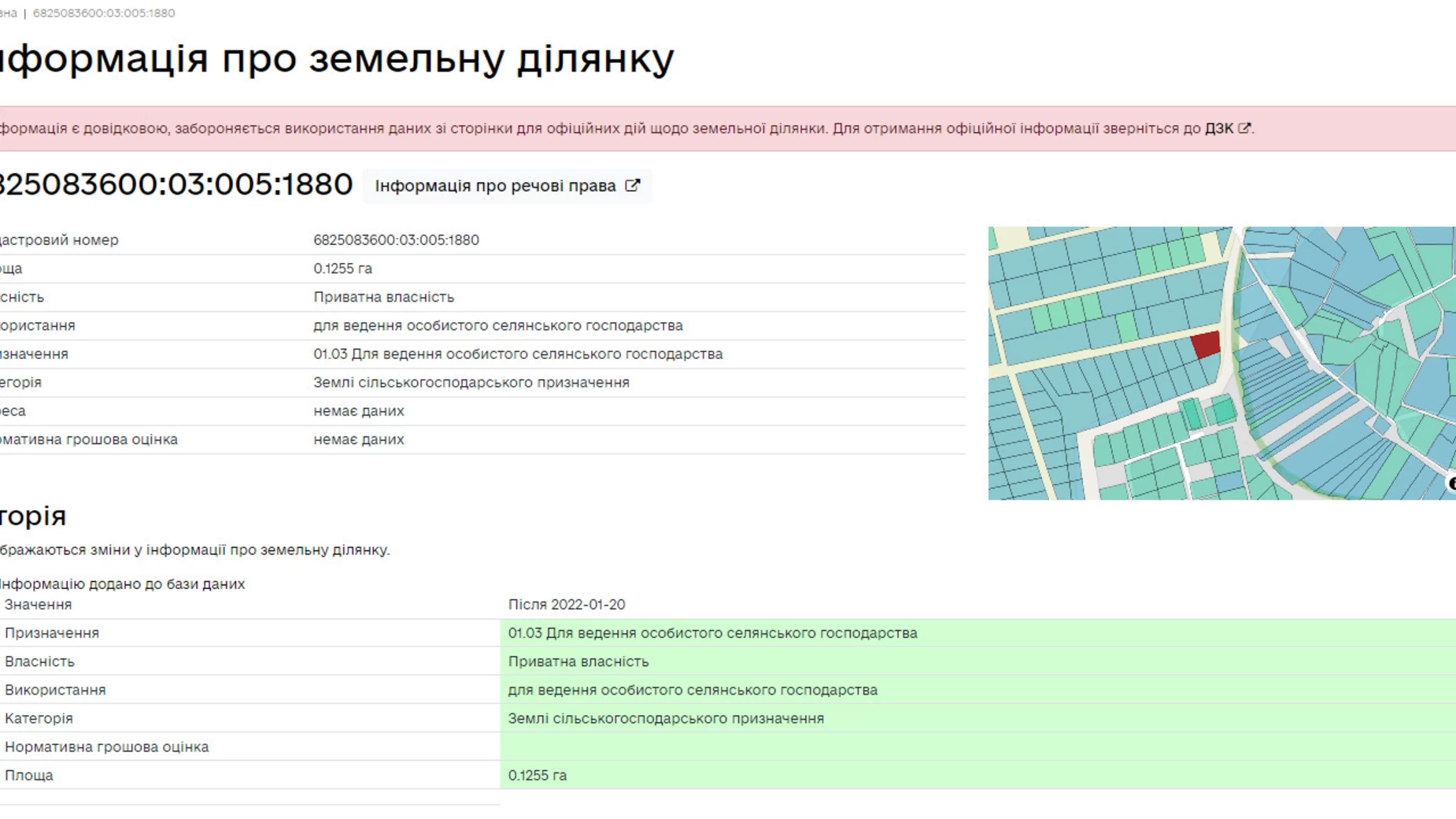The image size is (1456, 819).
Task: Go to the home breadcrumb link
Action: point(8,13)
